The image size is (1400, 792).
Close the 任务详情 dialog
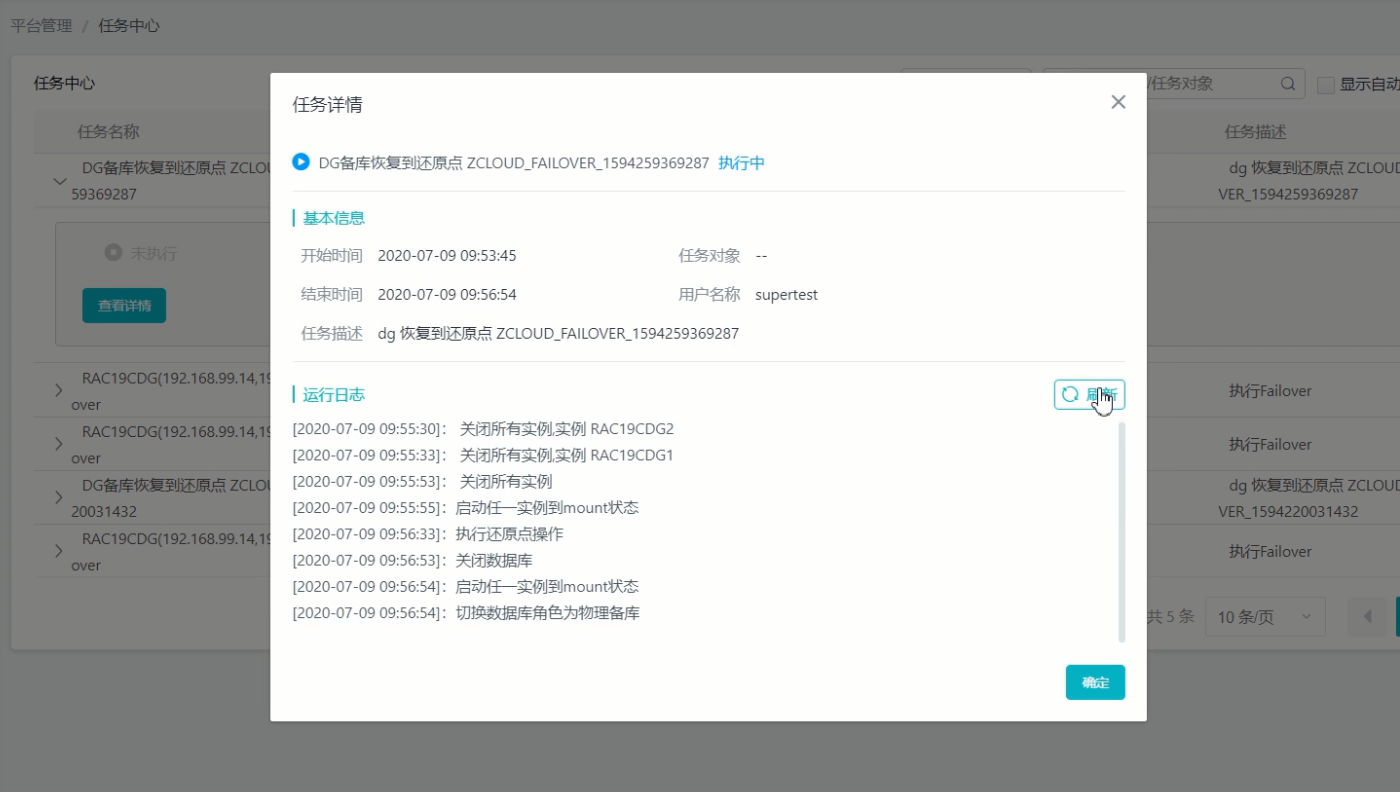(1117, 101)
